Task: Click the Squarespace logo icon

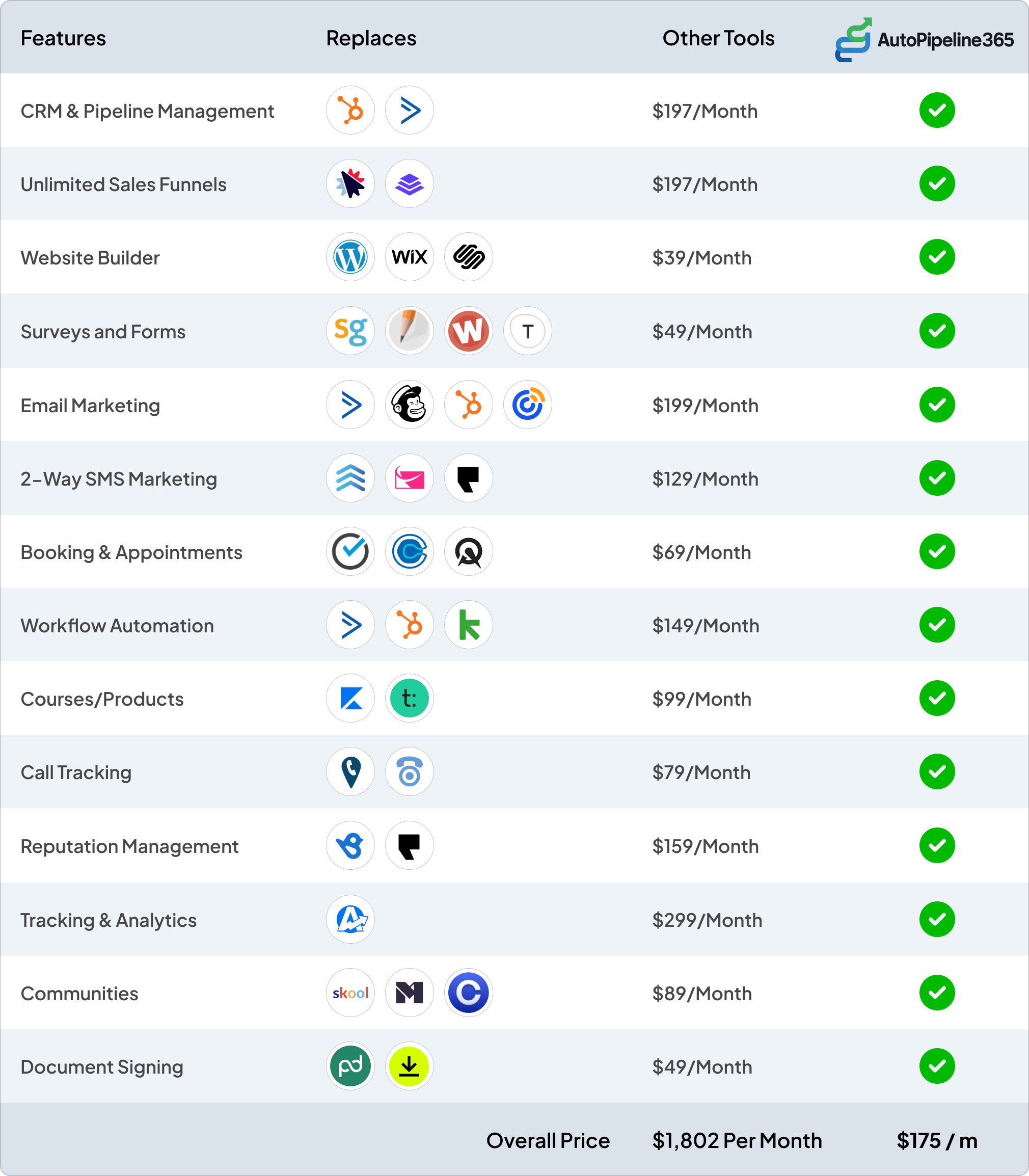Action: pos(469,257)
